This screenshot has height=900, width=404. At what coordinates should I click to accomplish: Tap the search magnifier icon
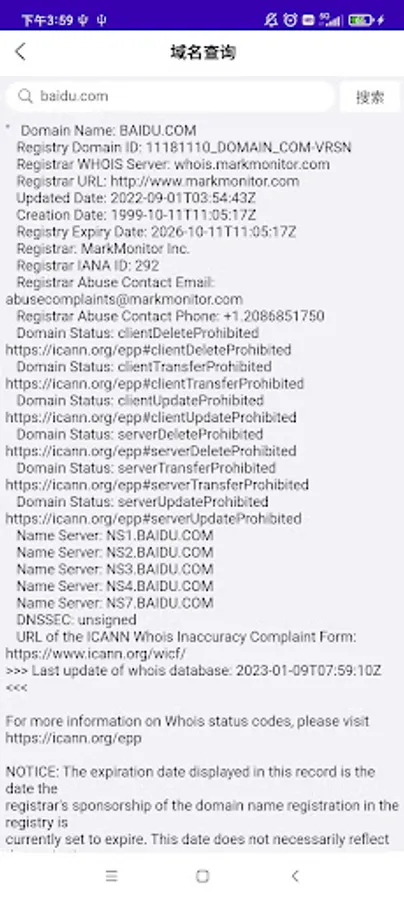(25, 96)
